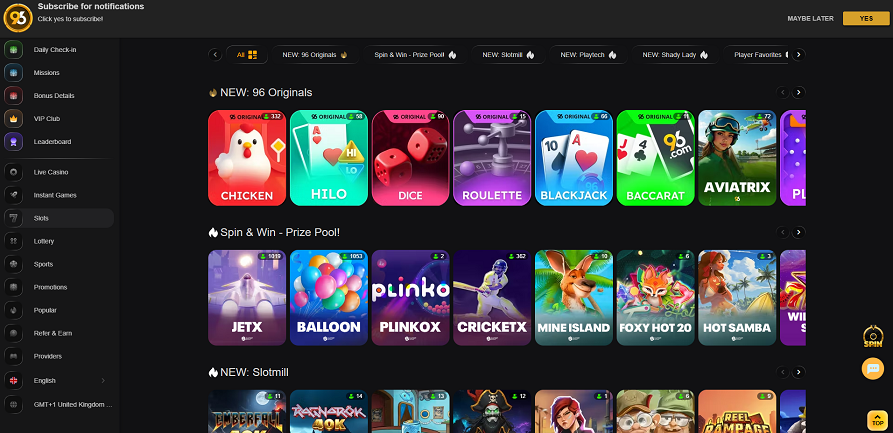The height and width of the screenshot is (433, 893).
Task: Open the Balloon game thumbnail
Action: [329, 298]
